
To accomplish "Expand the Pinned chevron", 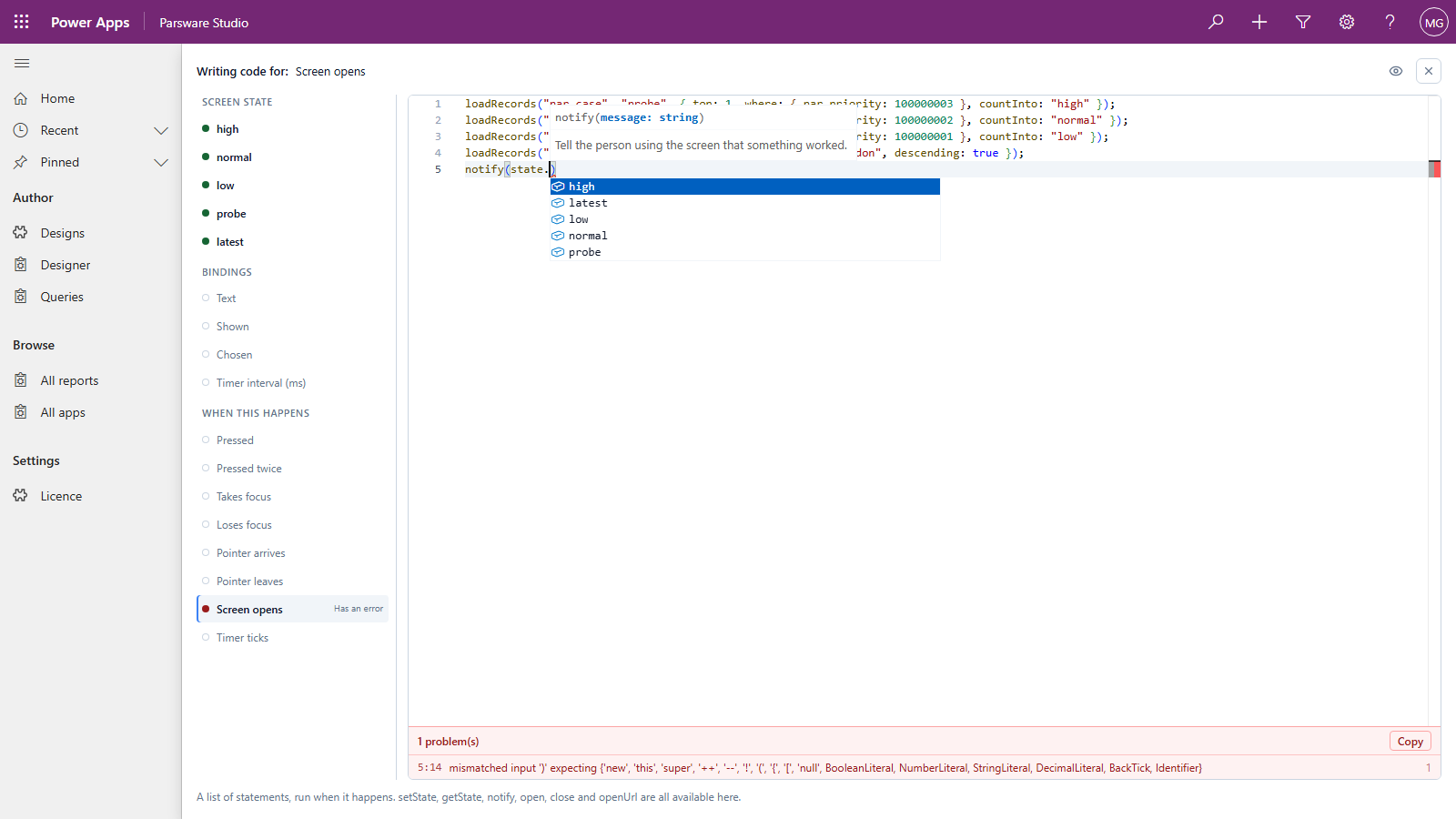I will coord(161,162).
